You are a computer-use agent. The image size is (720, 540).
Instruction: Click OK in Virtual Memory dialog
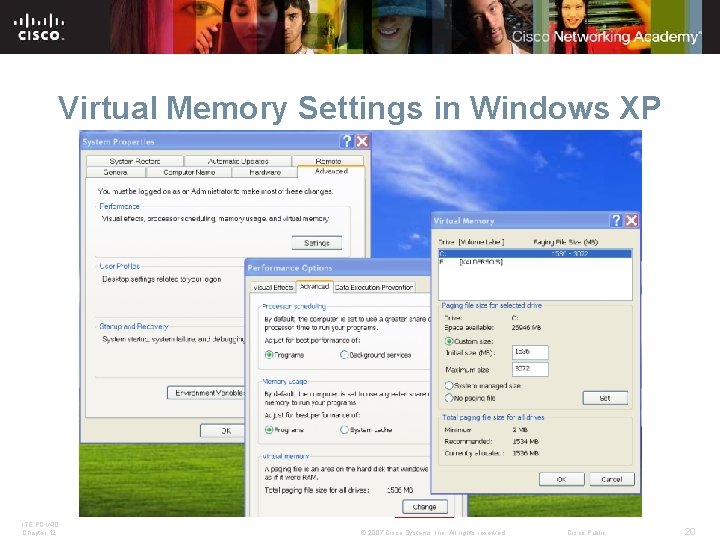(562, 479)
